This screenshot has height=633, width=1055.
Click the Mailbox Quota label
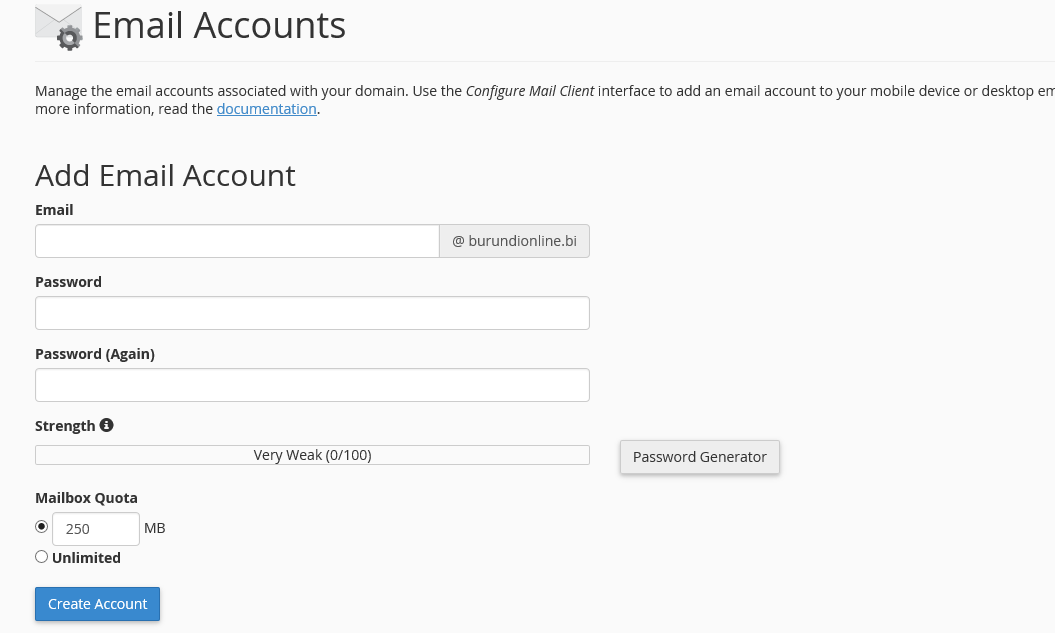tap(86, 498)
